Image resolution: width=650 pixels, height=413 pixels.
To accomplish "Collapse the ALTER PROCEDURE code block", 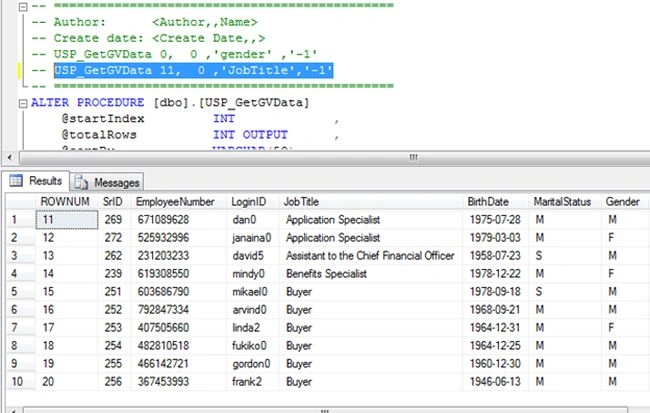I will pyautogui.click(x=23, y=103).
